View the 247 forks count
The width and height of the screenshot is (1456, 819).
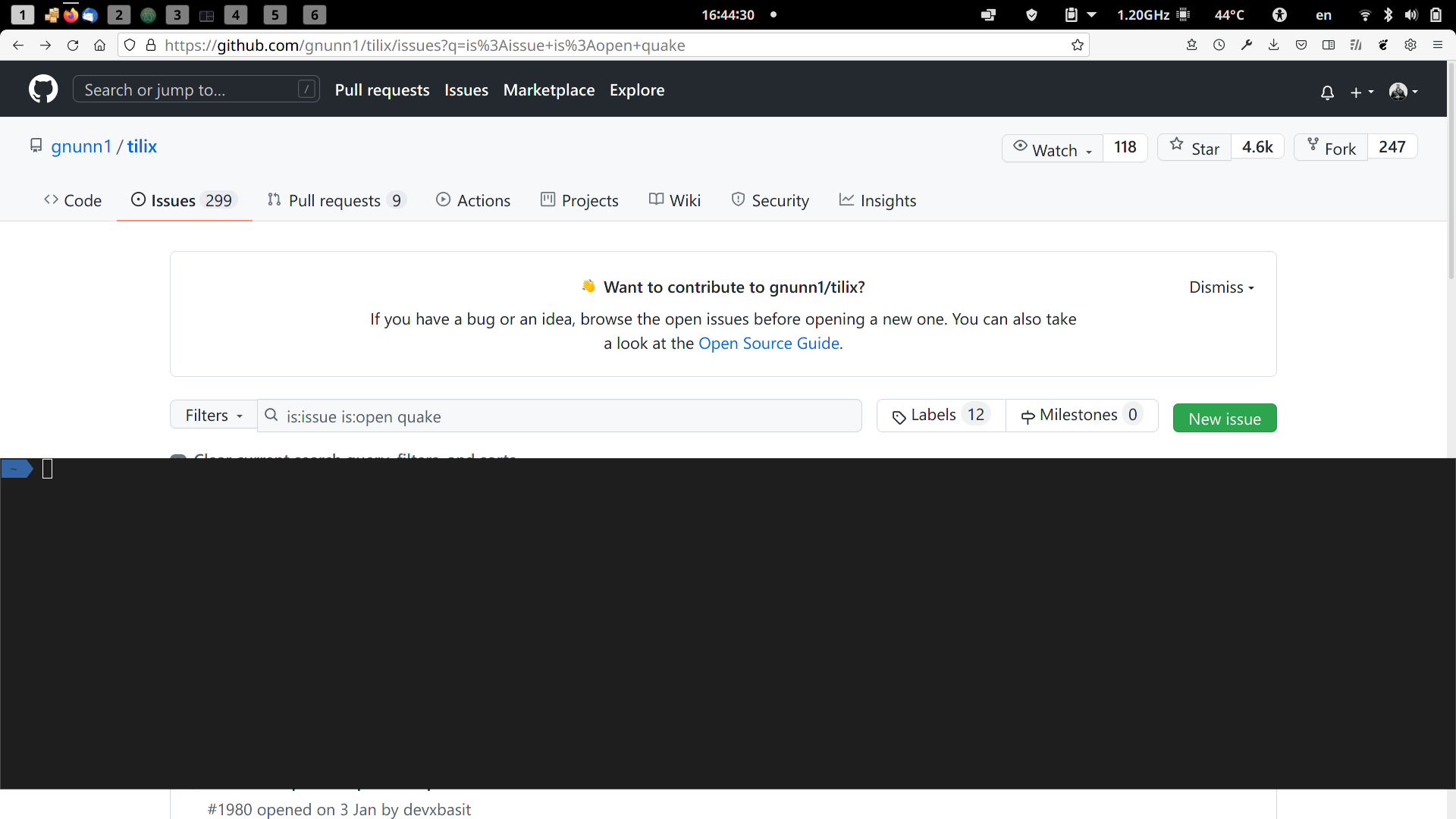(1392, 148)
